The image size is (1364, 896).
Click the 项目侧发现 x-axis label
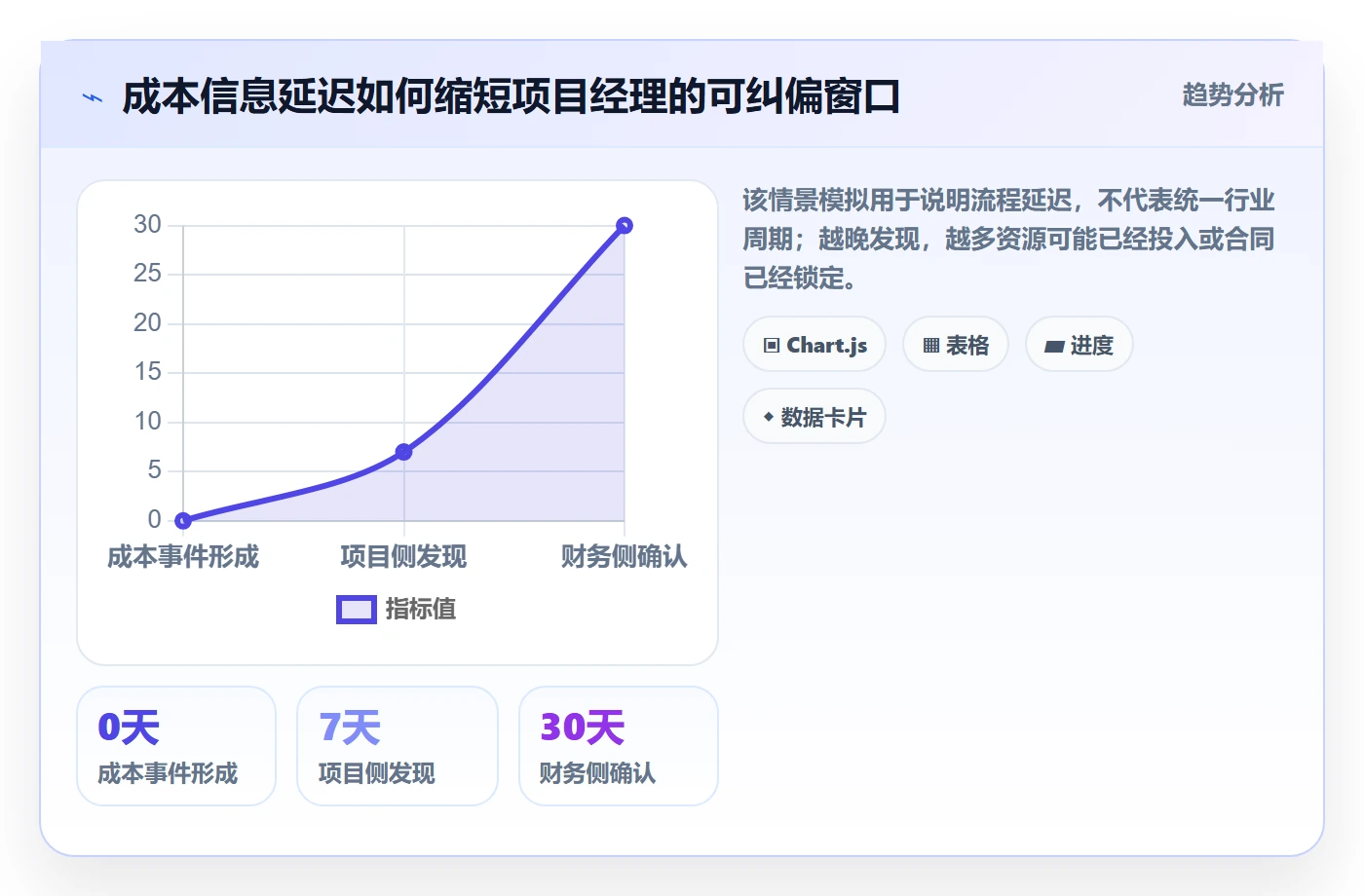403,557
